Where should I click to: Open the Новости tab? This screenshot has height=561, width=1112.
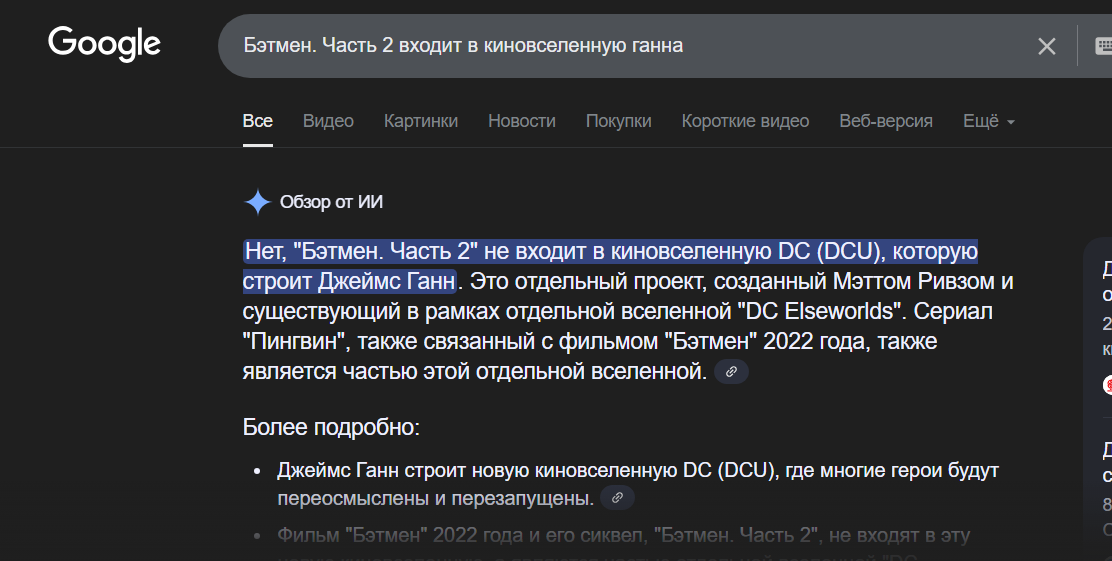pyautogui.click(x=522, y=121)
